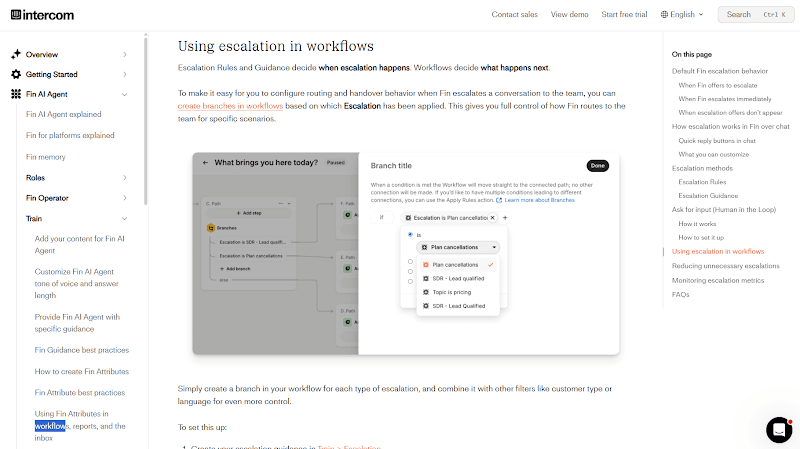Click Start free trial link
The image size is (800, 449).
(624, 14)
